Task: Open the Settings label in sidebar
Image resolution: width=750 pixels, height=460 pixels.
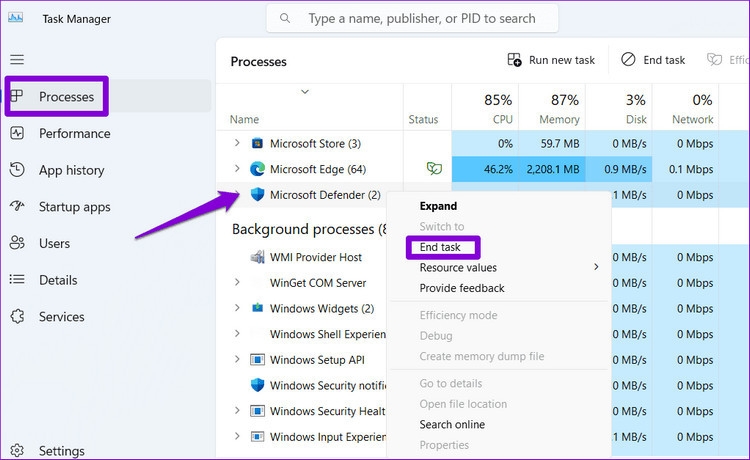Action: tap(62, 451)
